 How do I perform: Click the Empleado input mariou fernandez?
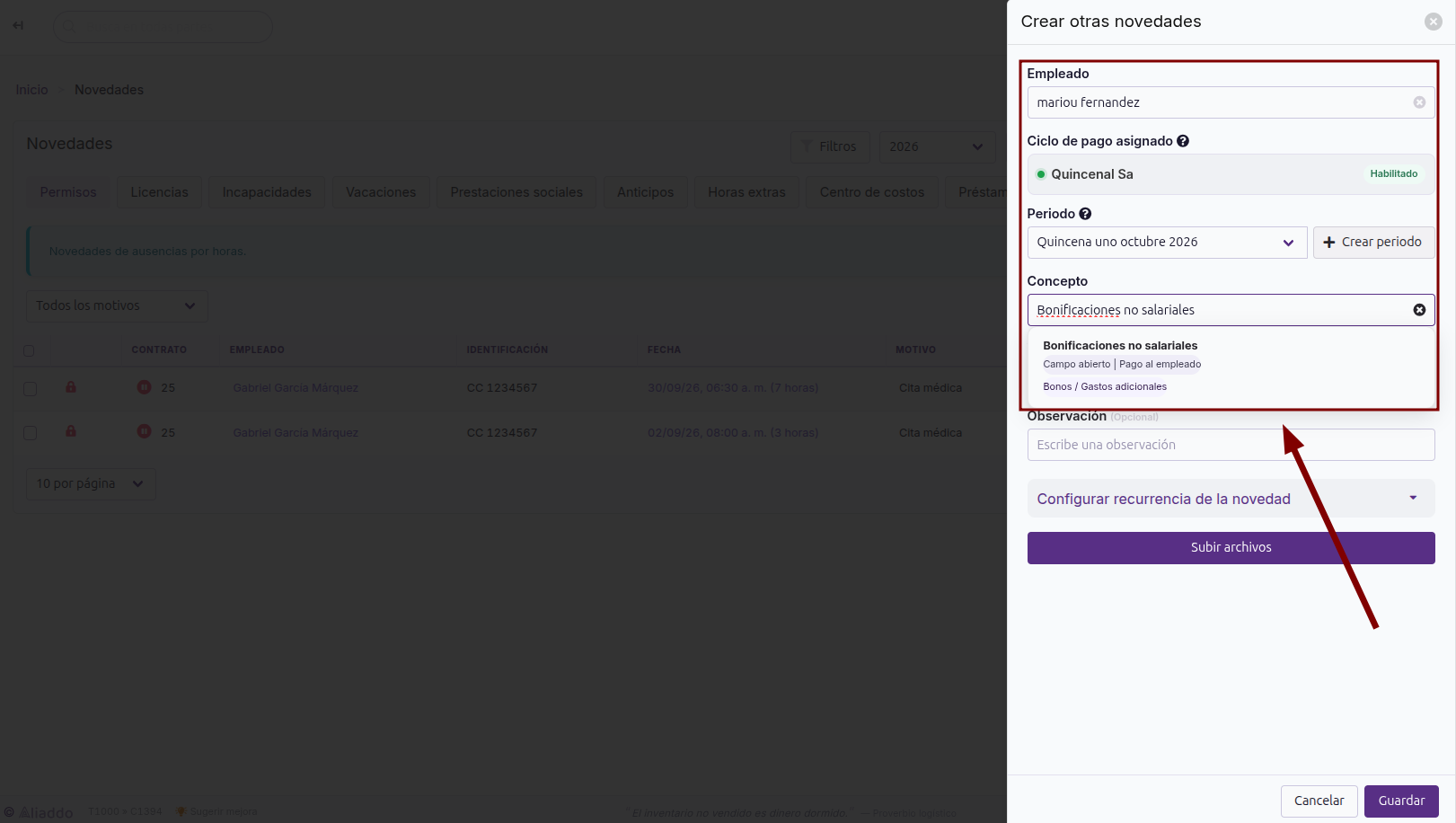coord(1231,102)
